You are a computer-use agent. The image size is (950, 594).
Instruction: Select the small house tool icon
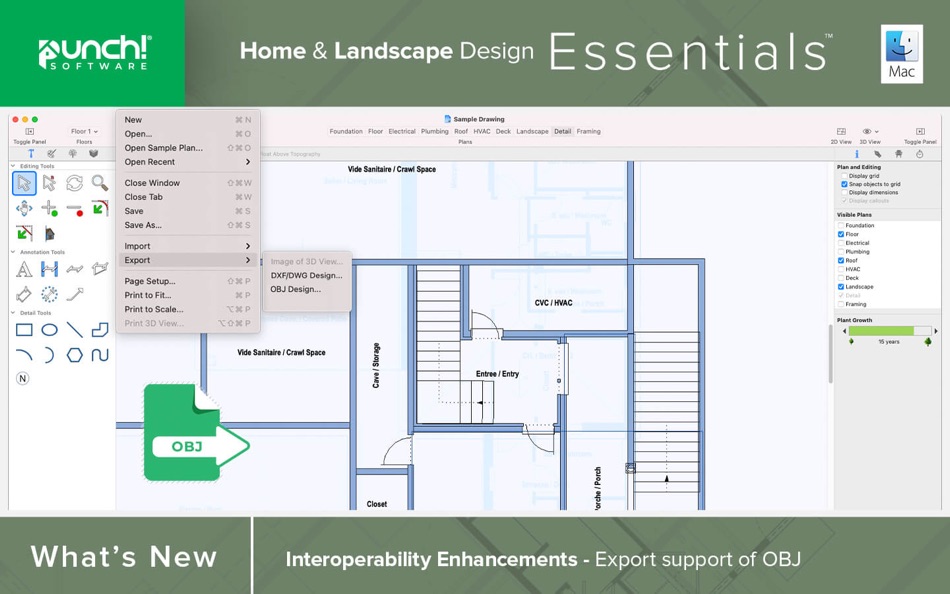coord(49,233)
